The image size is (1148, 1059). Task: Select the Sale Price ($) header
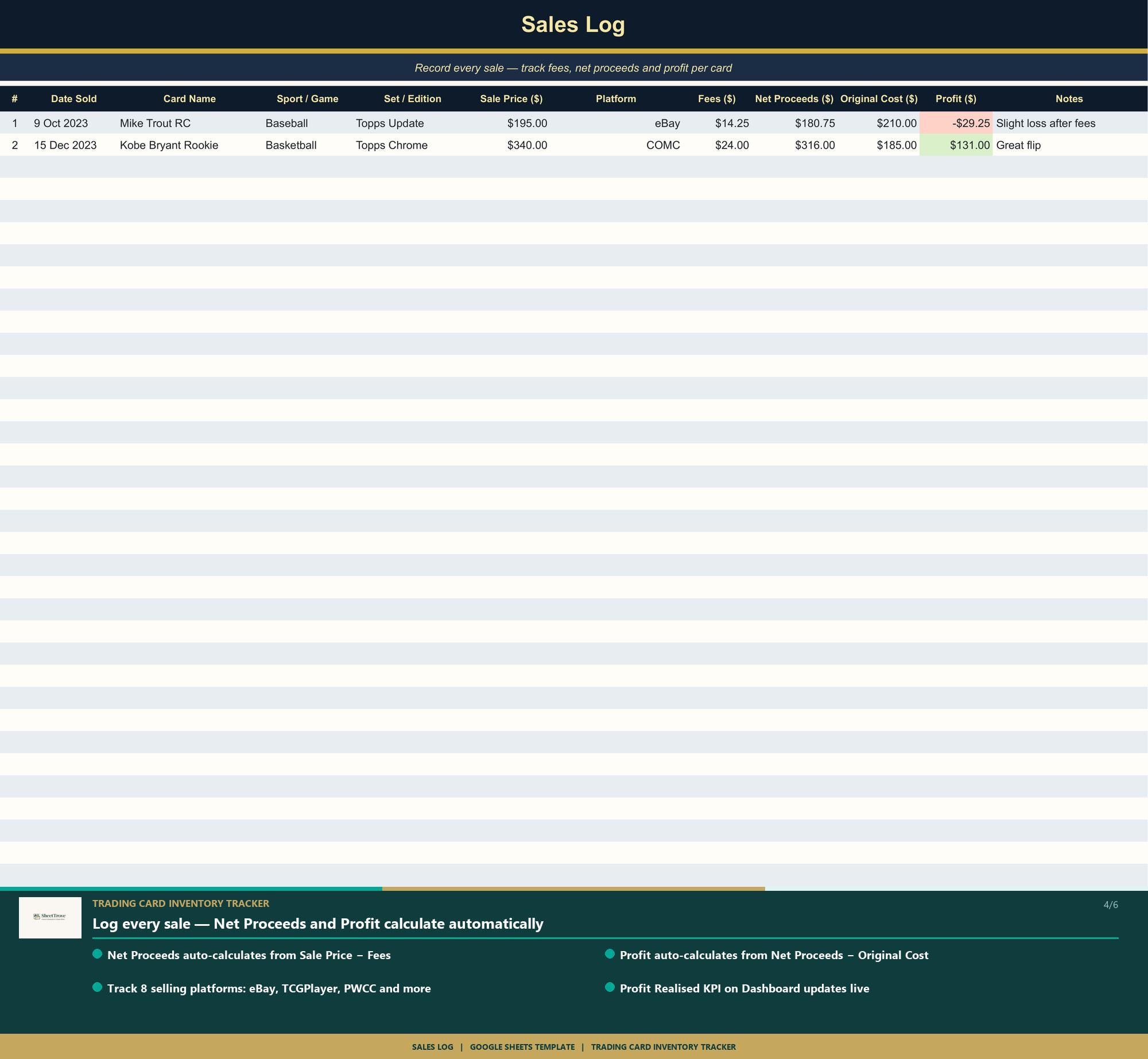pos(511,99)
